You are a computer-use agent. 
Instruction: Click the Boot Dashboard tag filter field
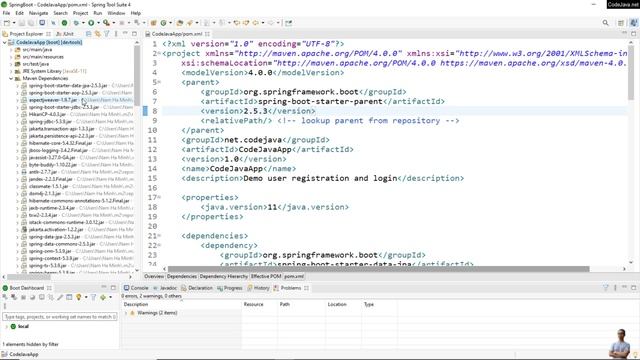coord(60,317)
